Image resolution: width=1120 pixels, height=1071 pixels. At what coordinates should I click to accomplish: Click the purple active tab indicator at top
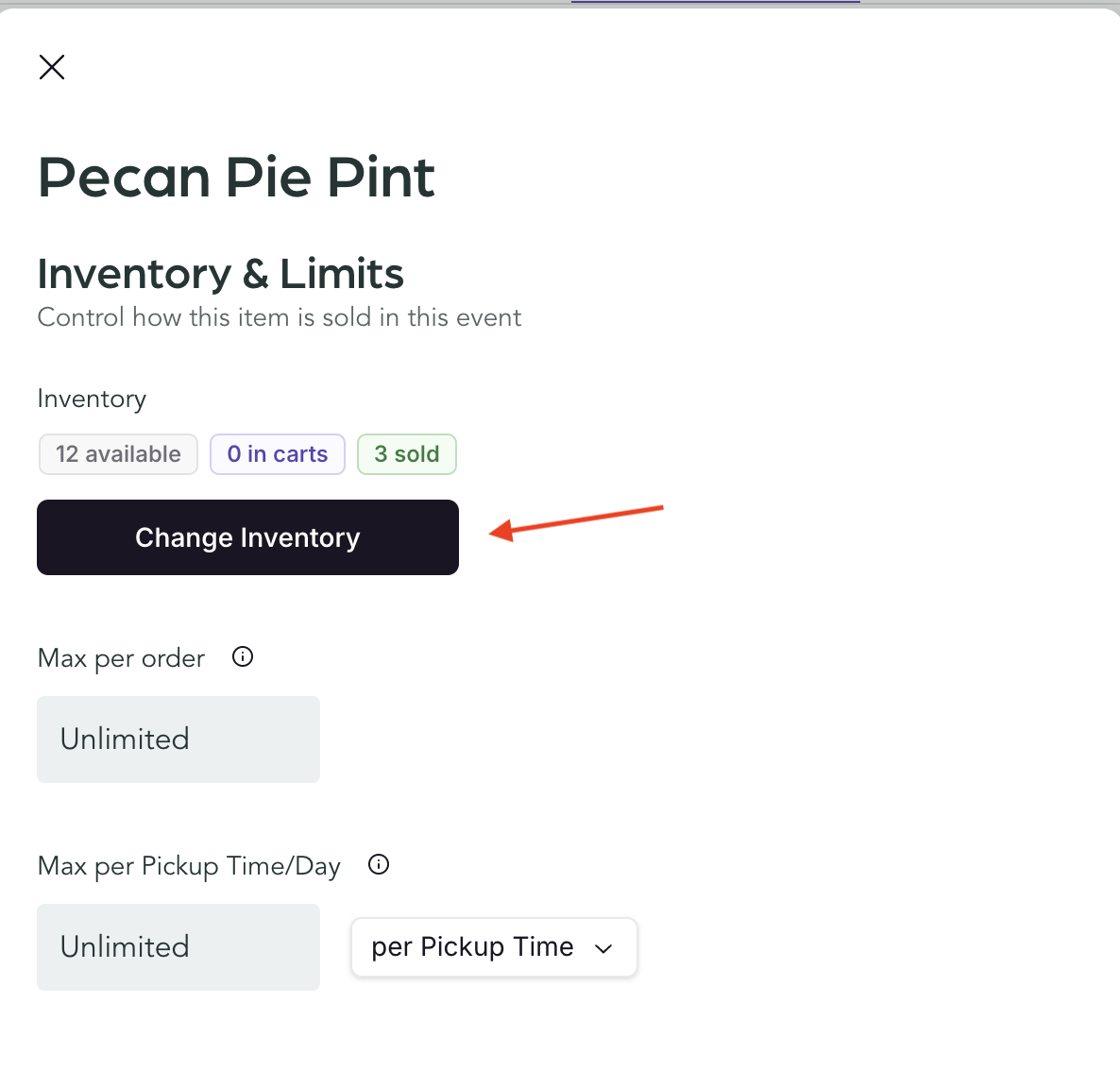point(715,2)
